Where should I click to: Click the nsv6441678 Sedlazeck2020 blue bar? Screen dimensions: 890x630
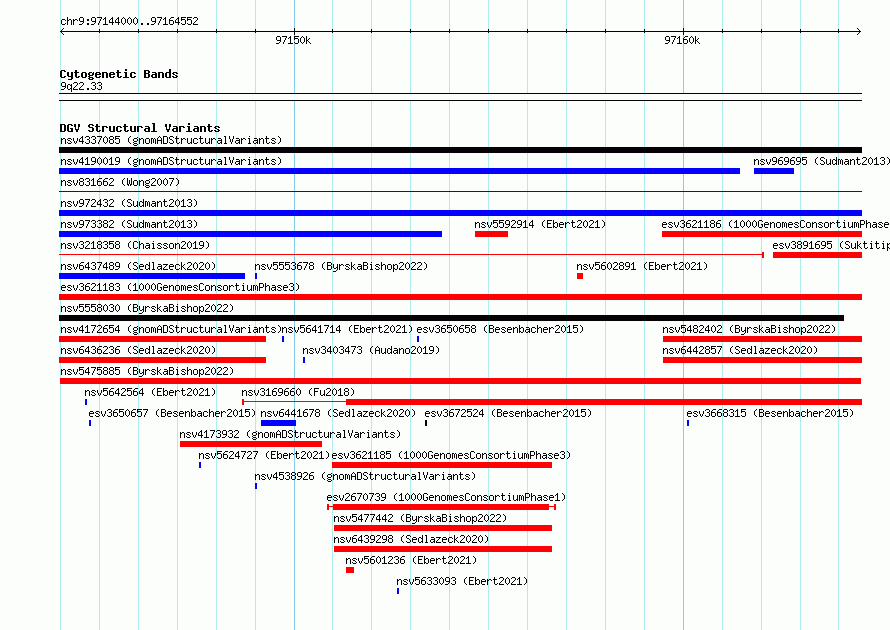278,423
